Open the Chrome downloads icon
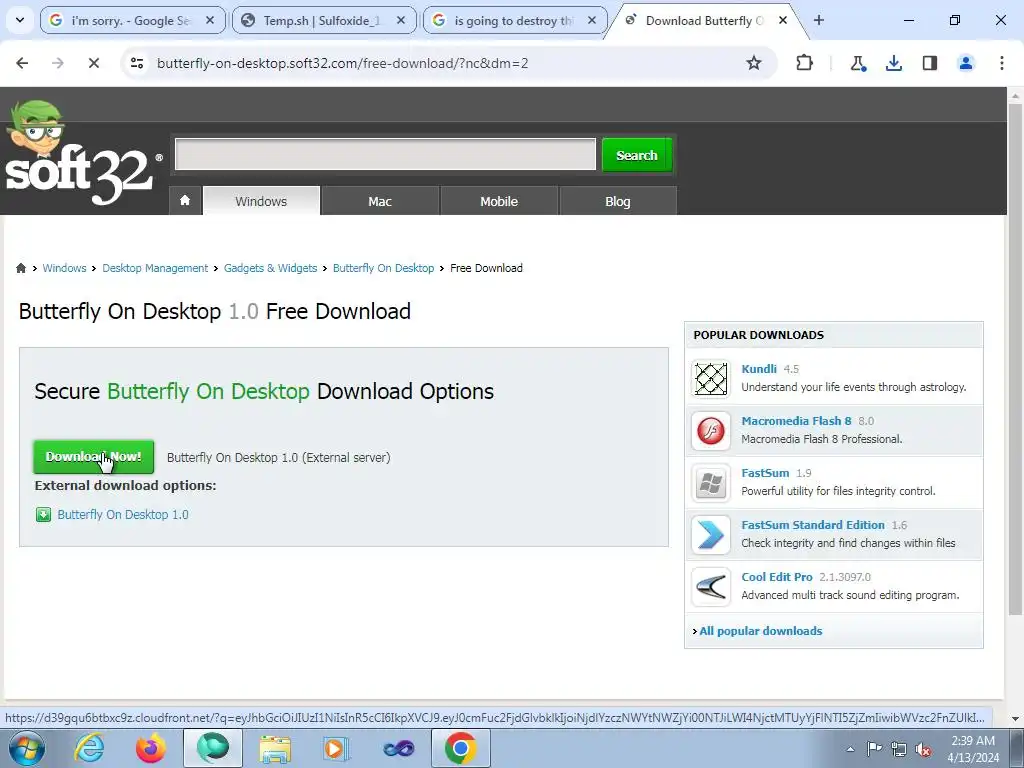The image size is (1024, 768). click(893, 63)
